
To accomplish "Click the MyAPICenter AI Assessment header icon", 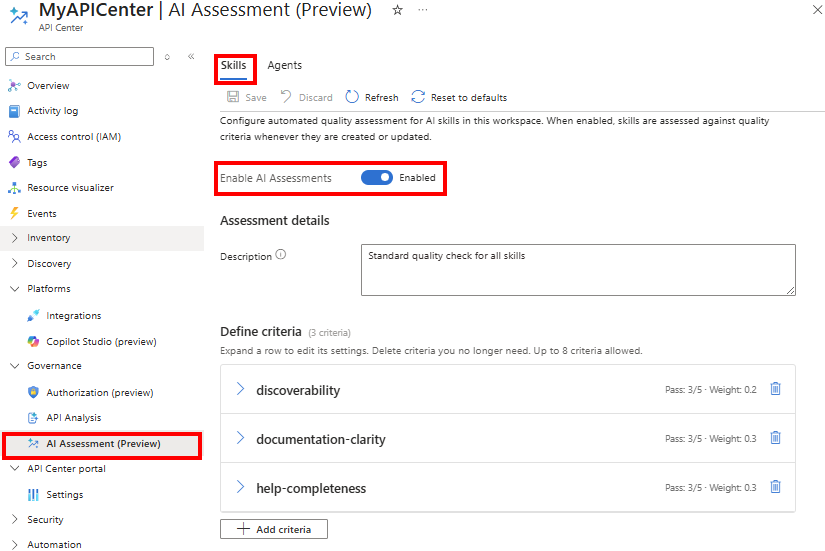I will tap(19, 16).
